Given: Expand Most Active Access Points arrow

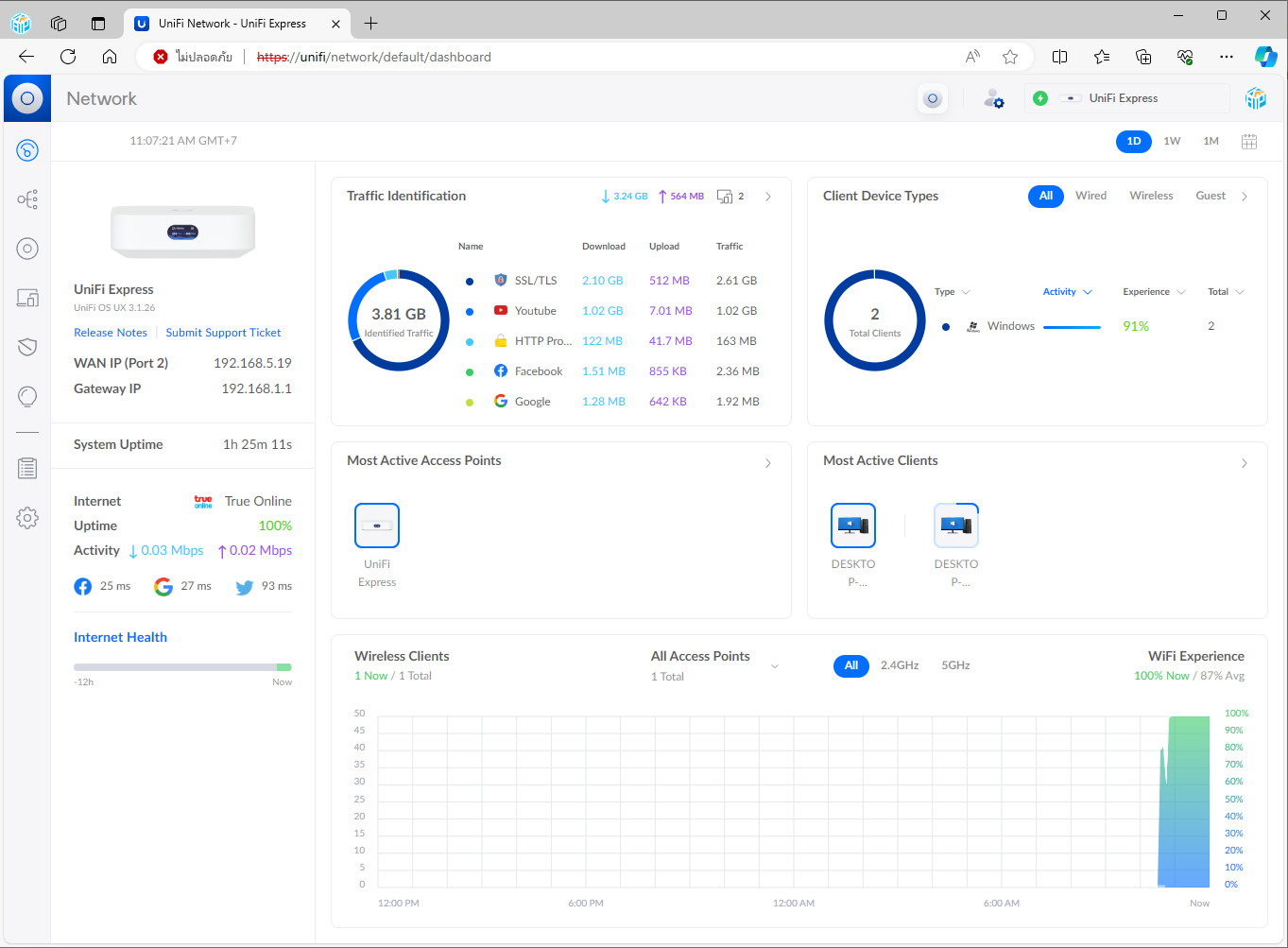Looking at the screenshot, I should click(768, 463).
